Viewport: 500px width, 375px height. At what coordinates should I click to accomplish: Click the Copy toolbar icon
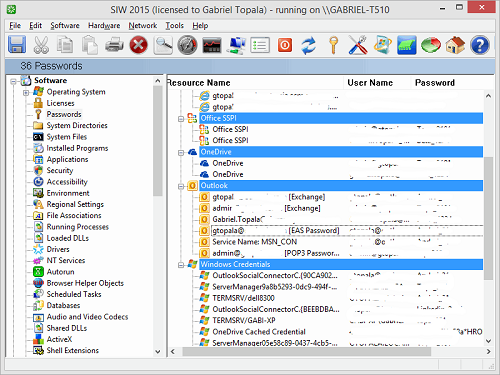pos(65,45)
